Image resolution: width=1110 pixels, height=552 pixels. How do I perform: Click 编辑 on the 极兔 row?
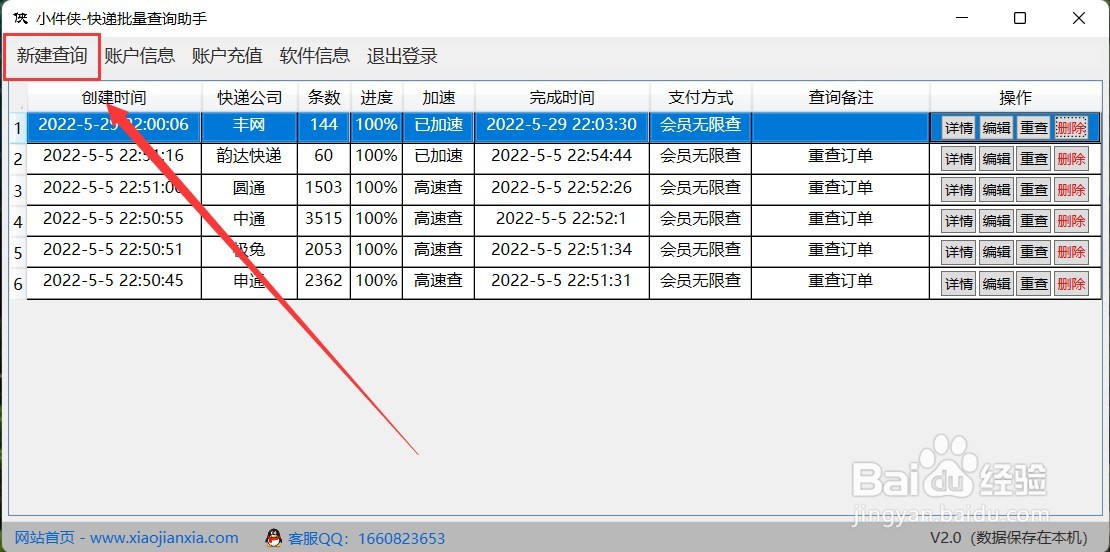point(996,252)
